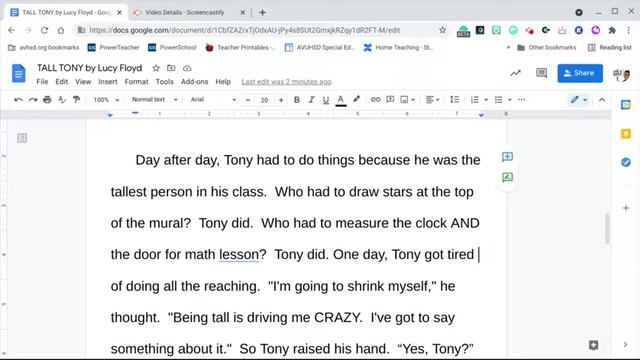This screenshot has height=360, width=640.
Task: Open Calendar in side panel
Action: click(x=626, y=105)
